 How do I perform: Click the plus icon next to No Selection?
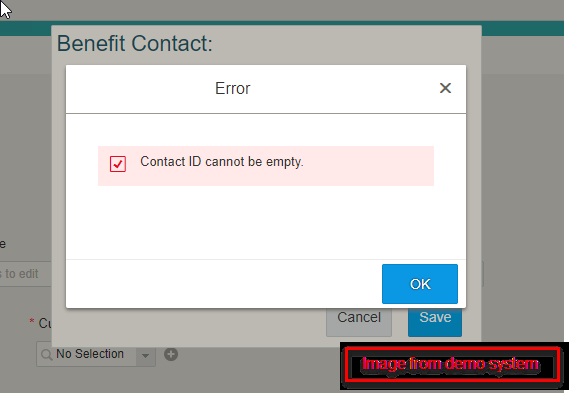coord(171,354)
